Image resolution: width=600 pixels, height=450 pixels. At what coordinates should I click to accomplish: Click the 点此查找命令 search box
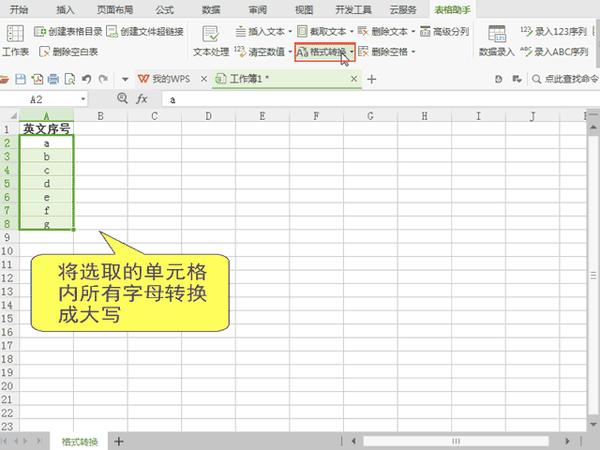click(x=565, y=79)
